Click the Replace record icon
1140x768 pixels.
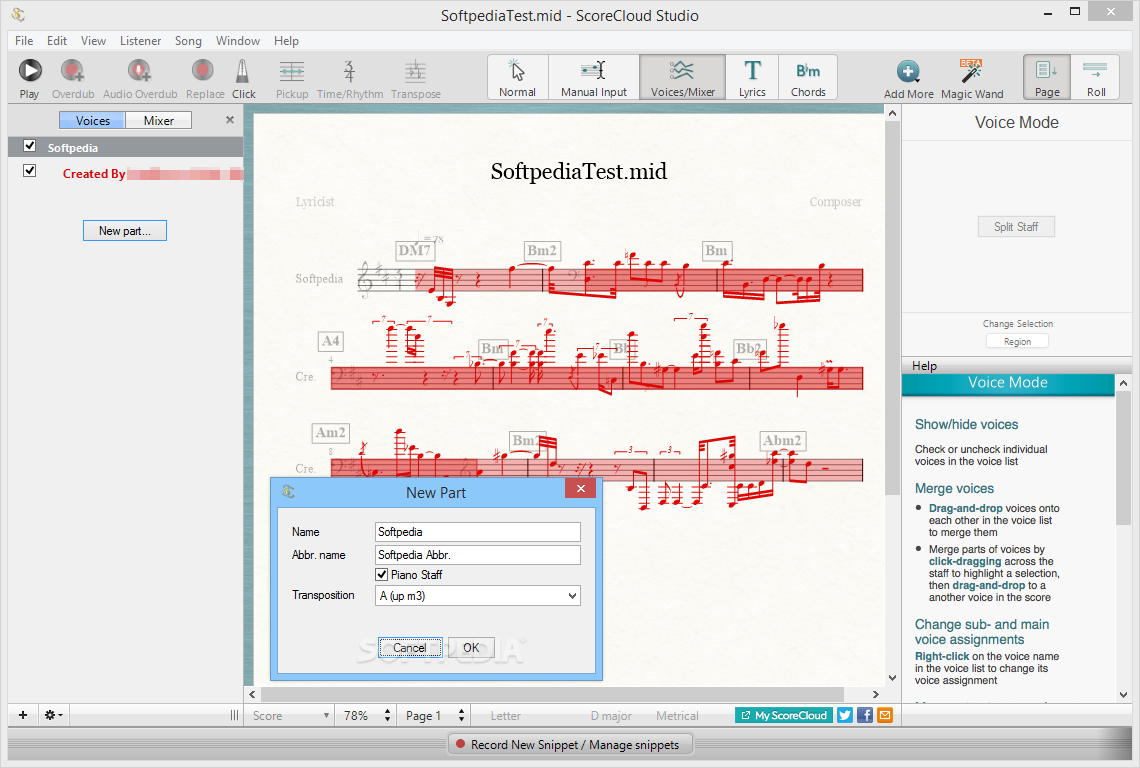pos(203,71)
